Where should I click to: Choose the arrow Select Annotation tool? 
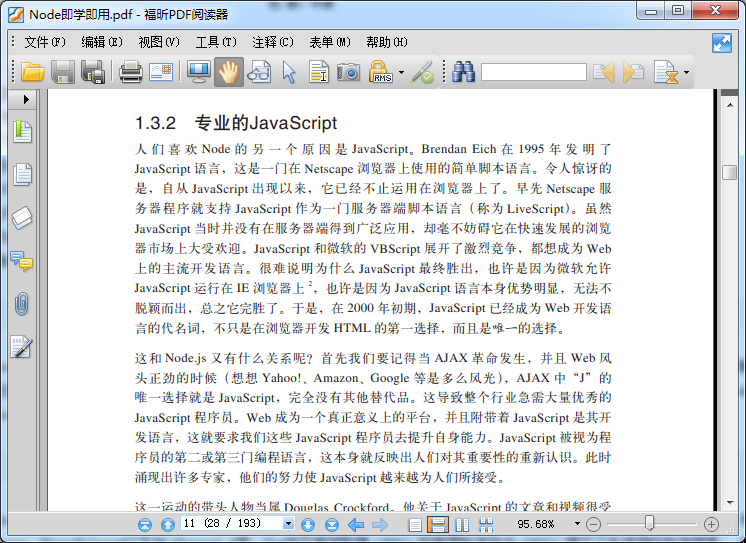point(289,72)
